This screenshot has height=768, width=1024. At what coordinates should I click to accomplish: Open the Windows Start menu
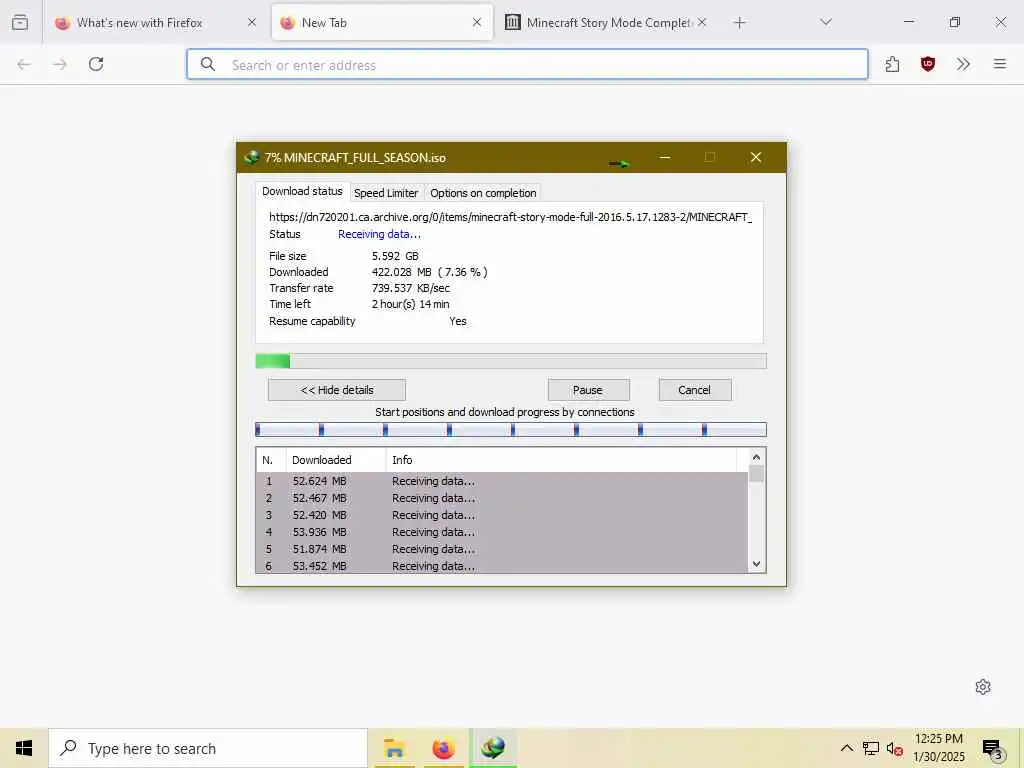24,748
